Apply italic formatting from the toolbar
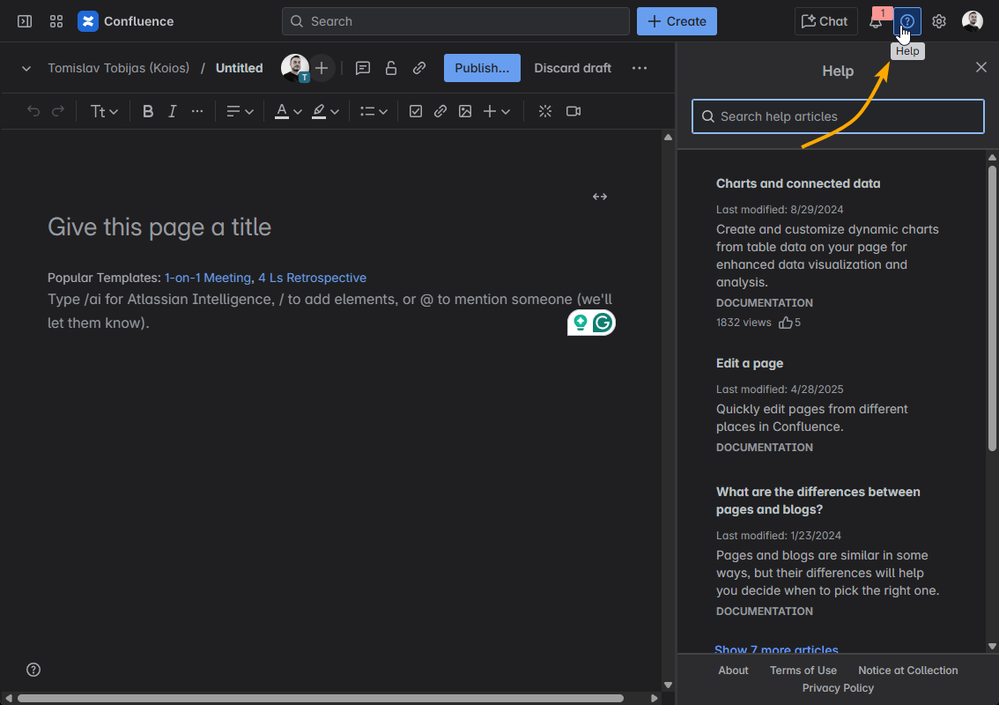The width and height of the screenshot is (999, 705). [172, 111]
